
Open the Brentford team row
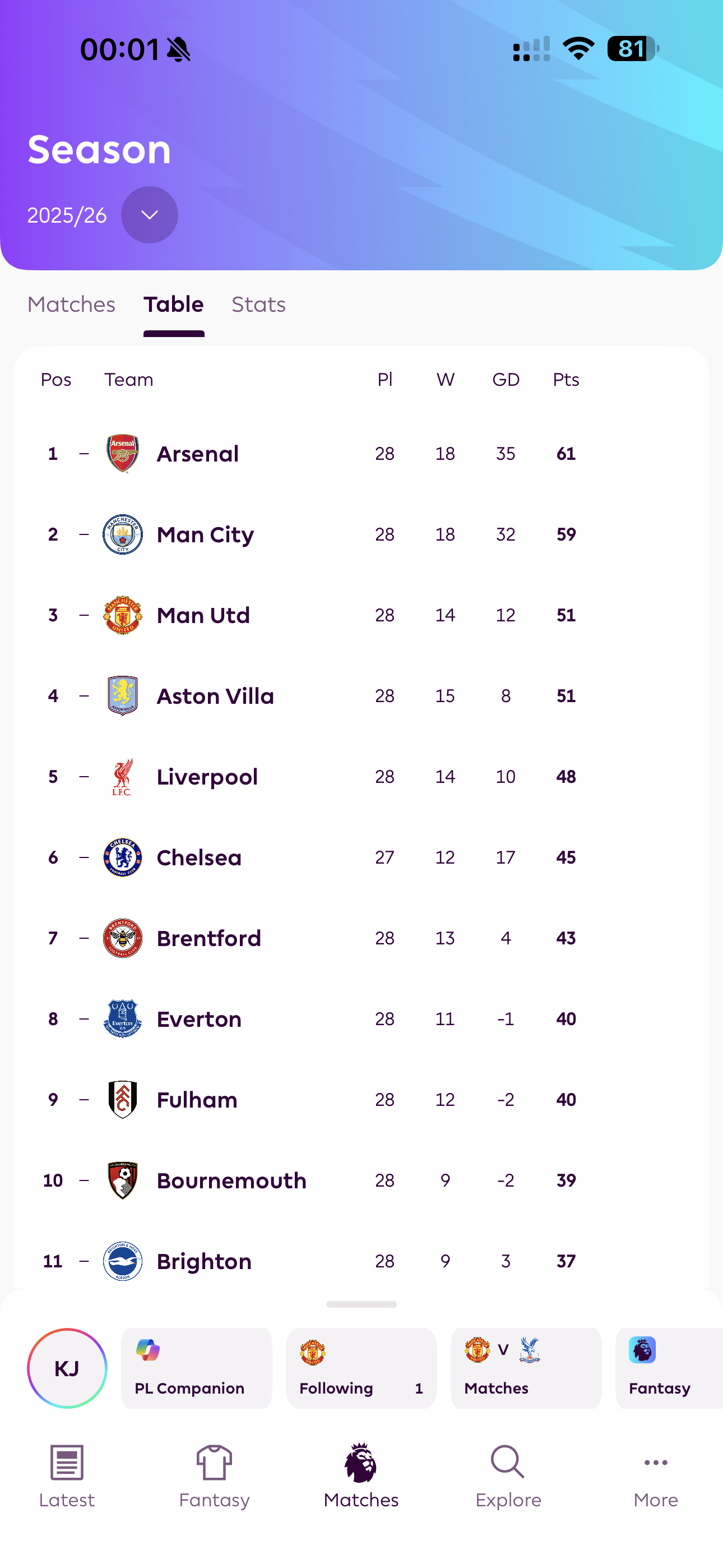pos(208,938)
